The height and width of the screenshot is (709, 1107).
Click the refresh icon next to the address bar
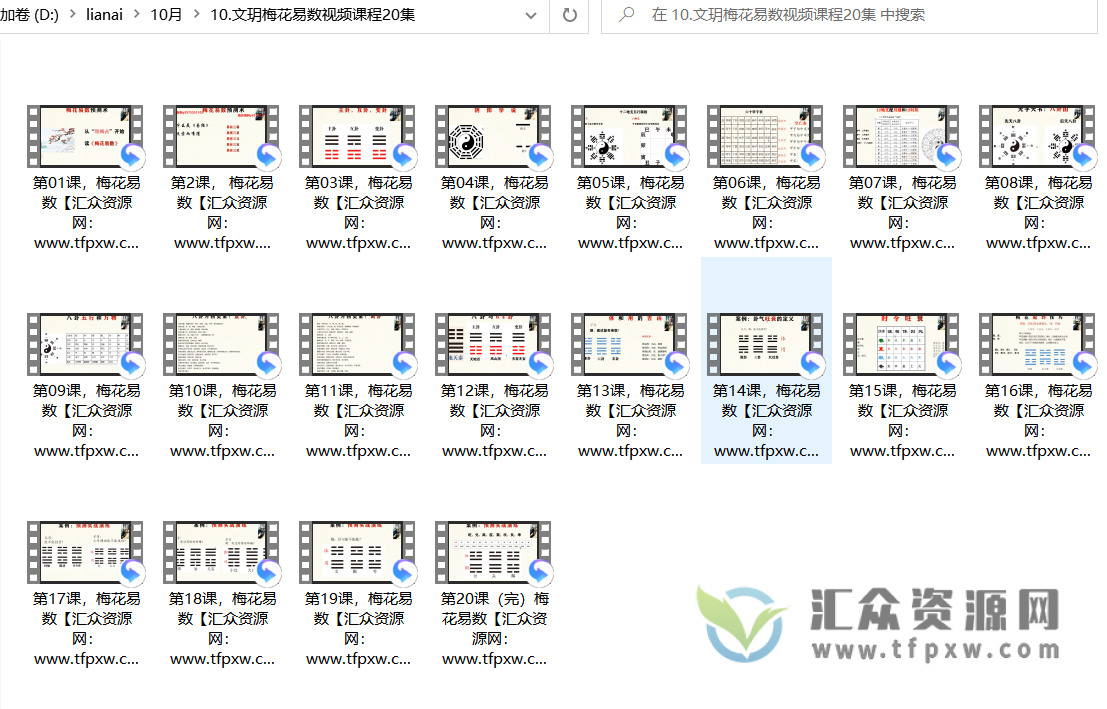(x=568, y=15)
